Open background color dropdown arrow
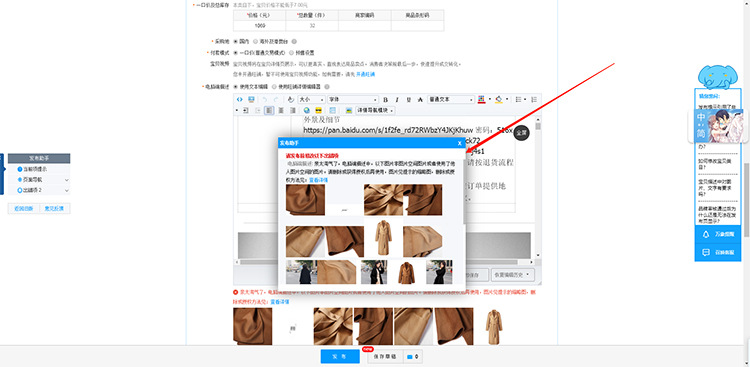 click(x=507, y=100)
